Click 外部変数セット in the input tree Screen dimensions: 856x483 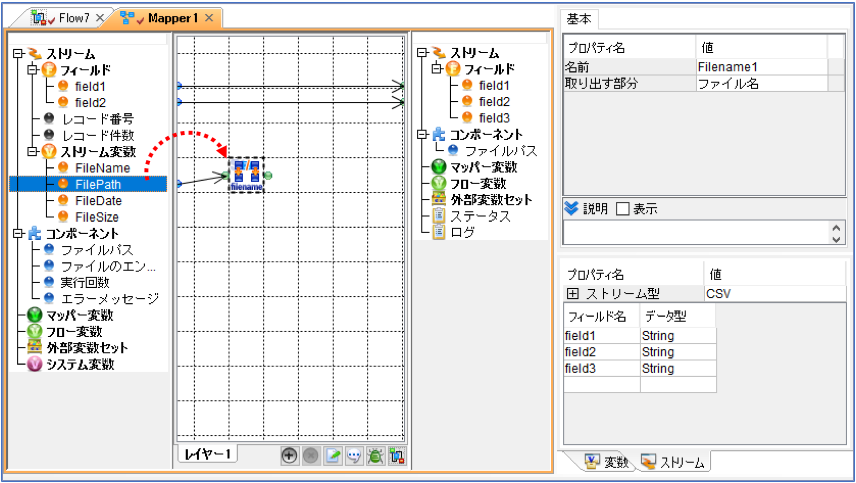(87, 348)
